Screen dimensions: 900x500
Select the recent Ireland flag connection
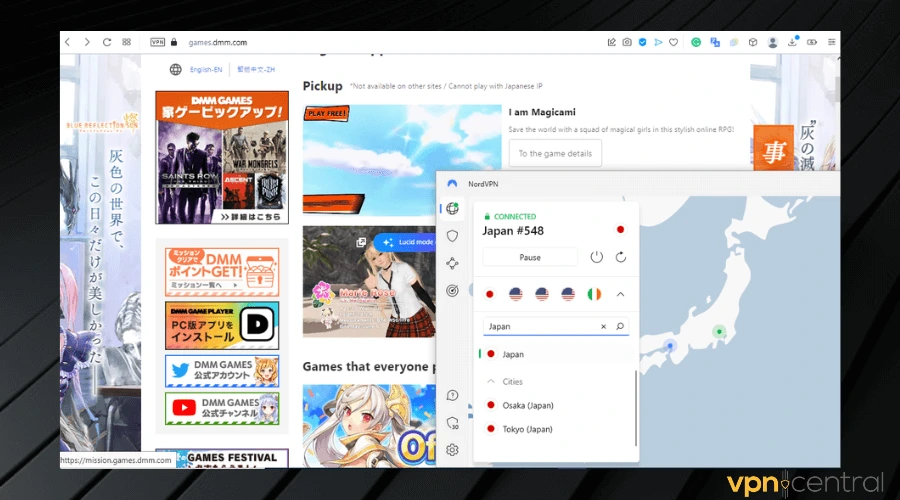tap(594, 294)
